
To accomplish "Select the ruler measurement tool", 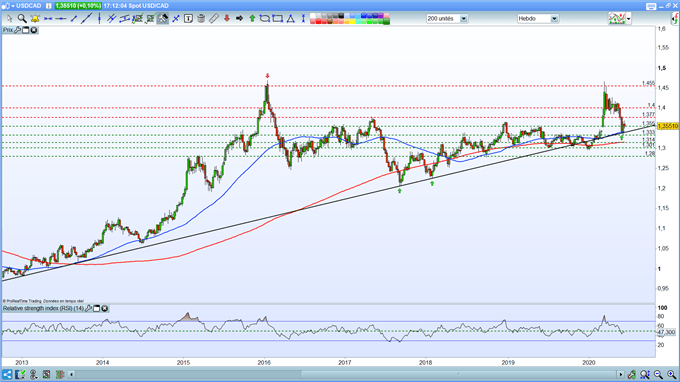I will 214,19.
